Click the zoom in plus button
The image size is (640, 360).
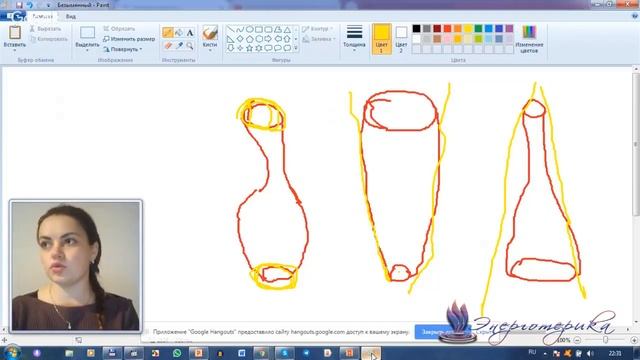(x=634, y=340)
